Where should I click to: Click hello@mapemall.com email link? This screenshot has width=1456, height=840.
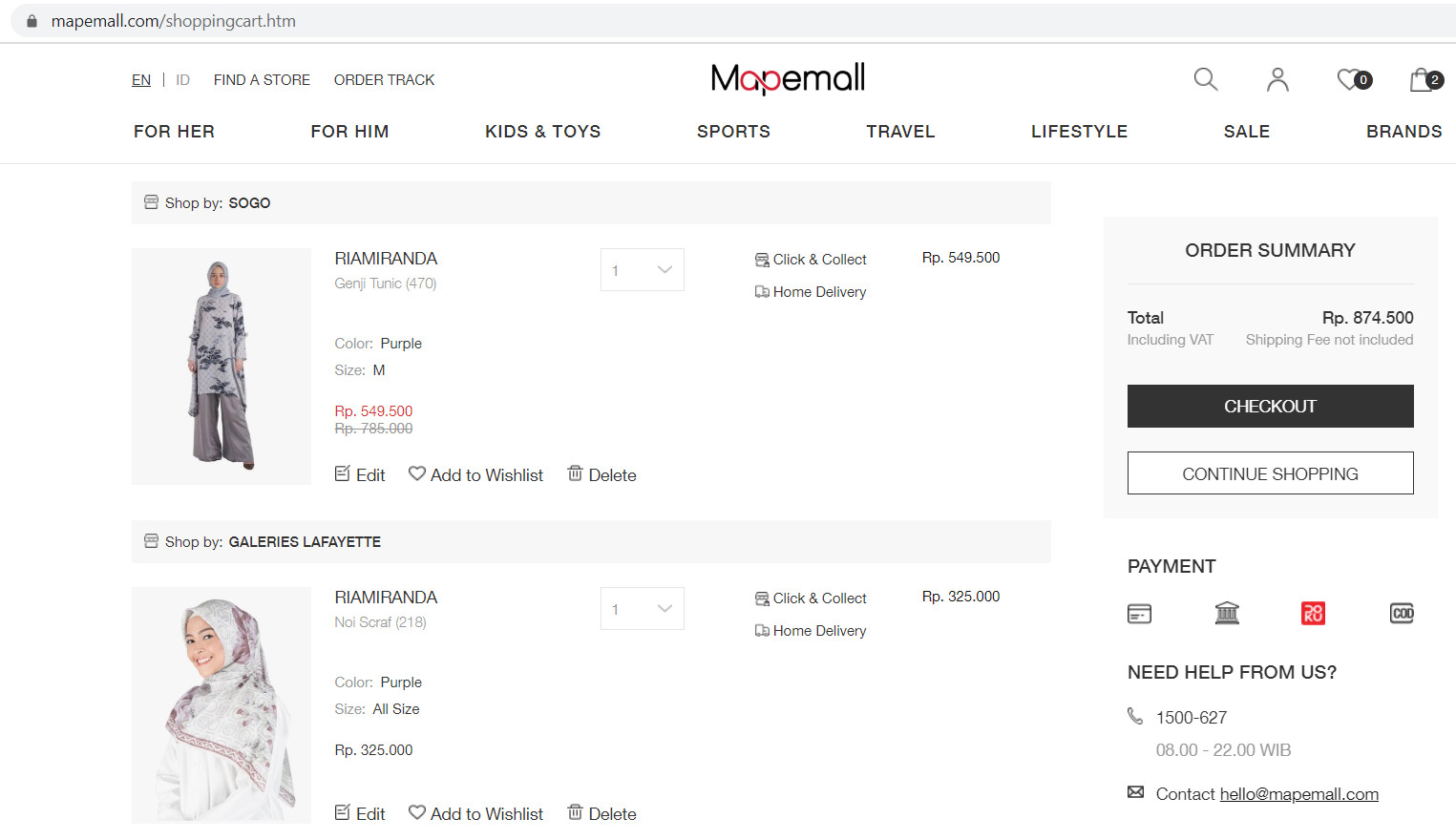tap(1298, 794)
